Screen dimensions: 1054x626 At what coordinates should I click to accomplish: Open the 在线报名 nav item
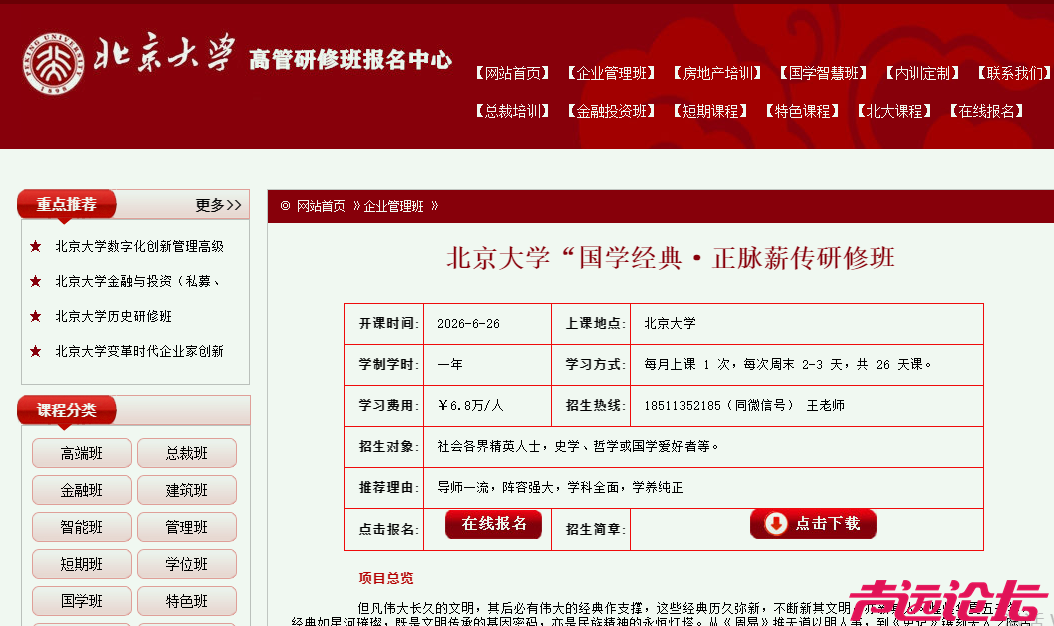pyautogui.click(x=986, y=111)
